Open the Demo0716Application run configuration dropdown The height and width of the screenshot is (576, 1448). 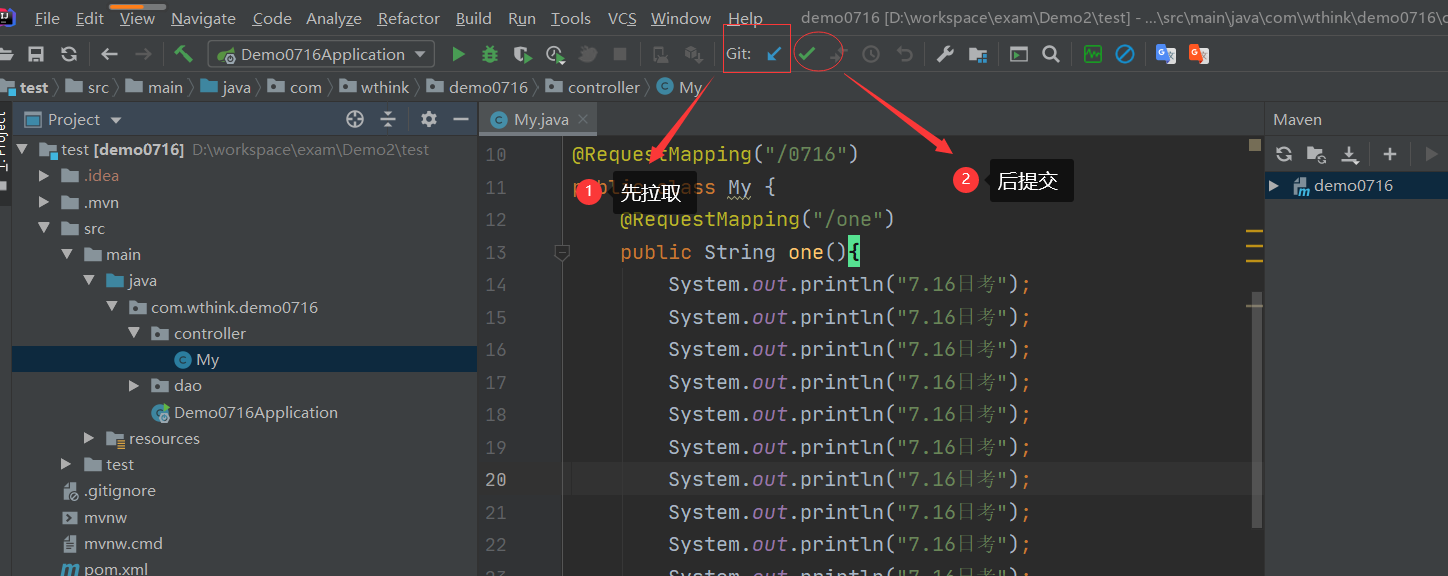[x=321, y=54]
